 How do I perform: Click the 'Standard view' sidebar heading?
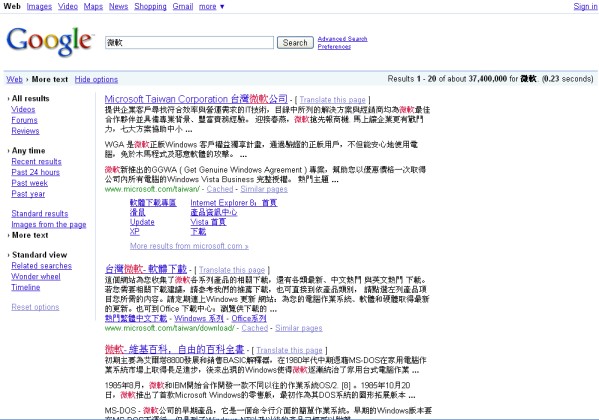(x=39, y=255)
